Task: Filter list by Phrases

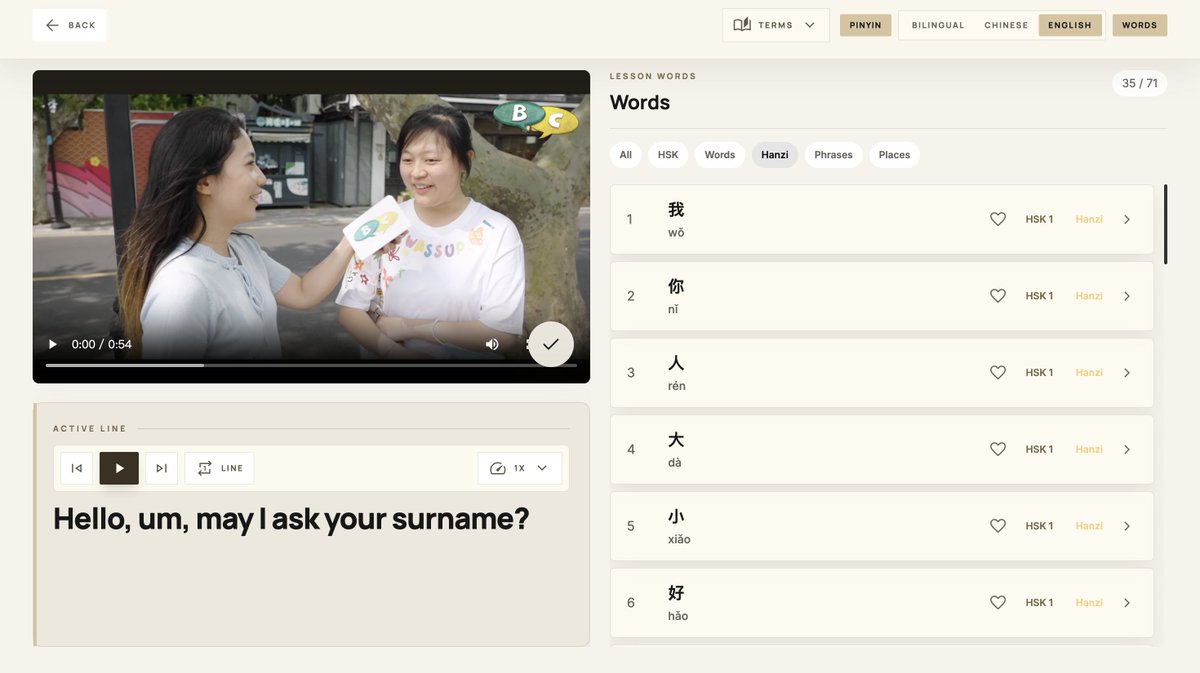Action: [833, 155]
